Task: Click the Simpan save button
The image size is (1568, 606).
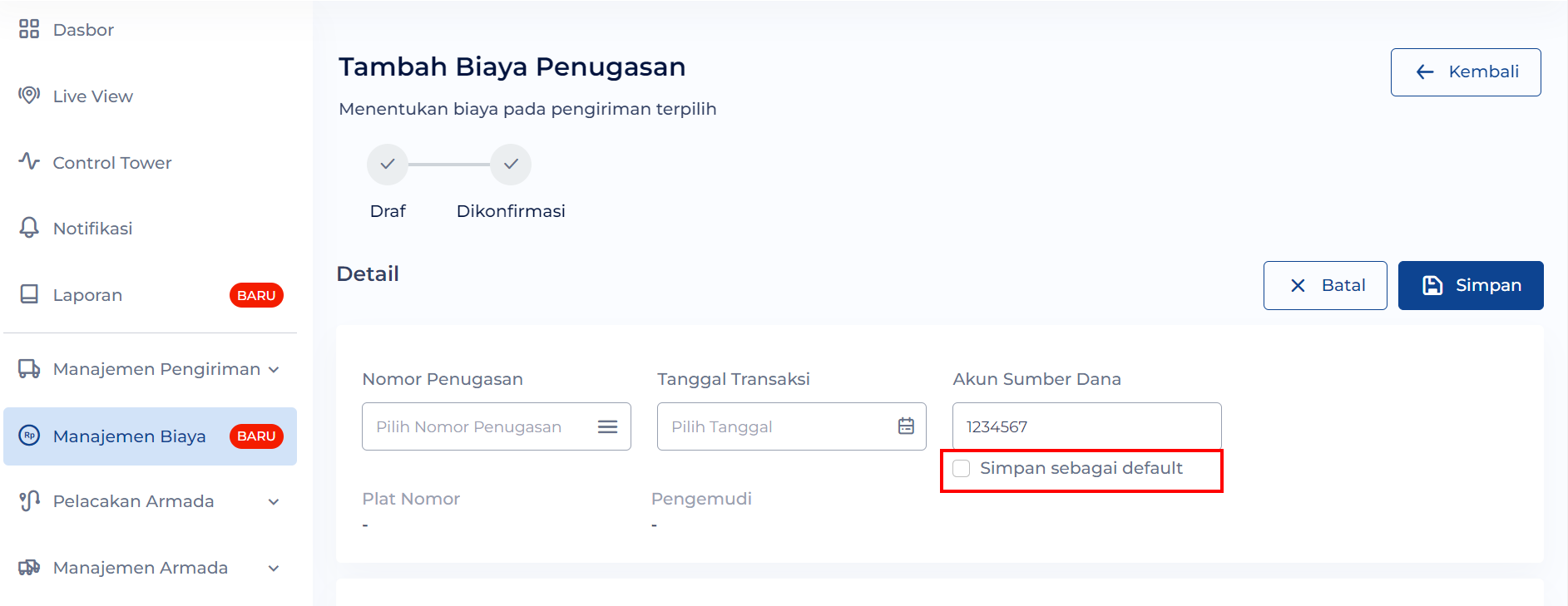Action: [x=1471, y=285]
